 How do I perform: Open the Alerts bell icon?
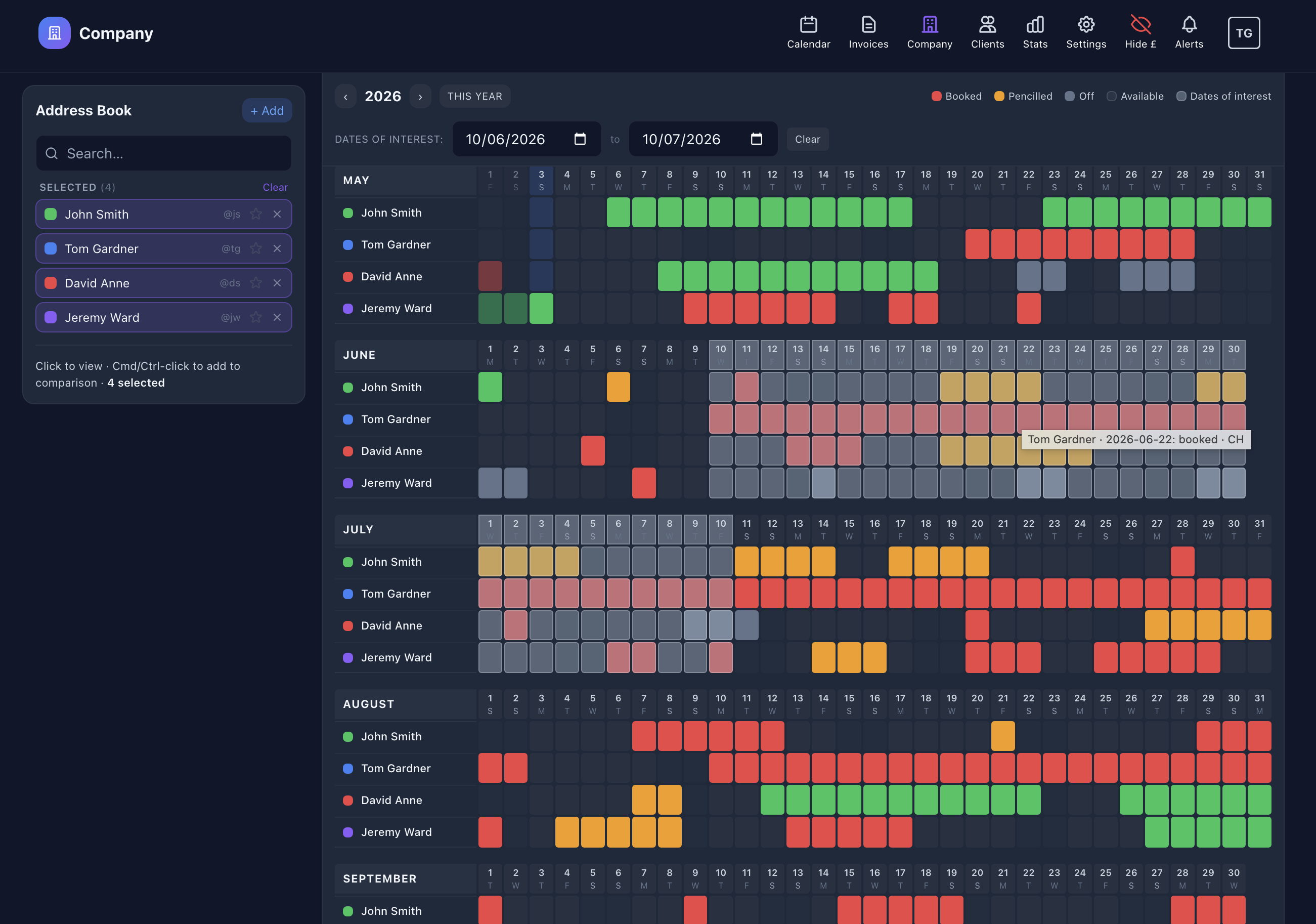click(1189, 25)
